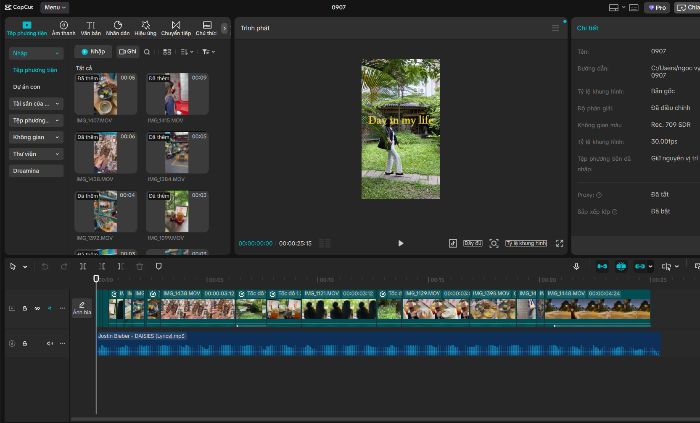Viewport: 700px width, 423px height.
Task: Toggle clip linkage
Action: point(640,266)
